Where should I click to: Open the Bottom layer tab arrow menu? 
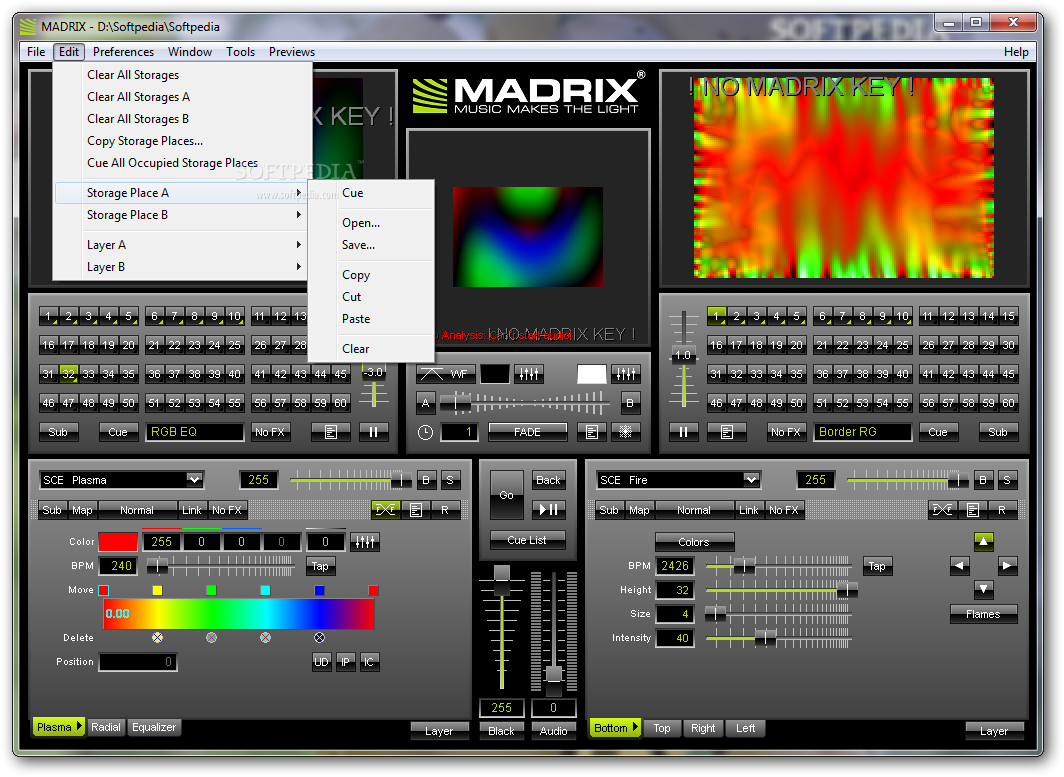636,727
